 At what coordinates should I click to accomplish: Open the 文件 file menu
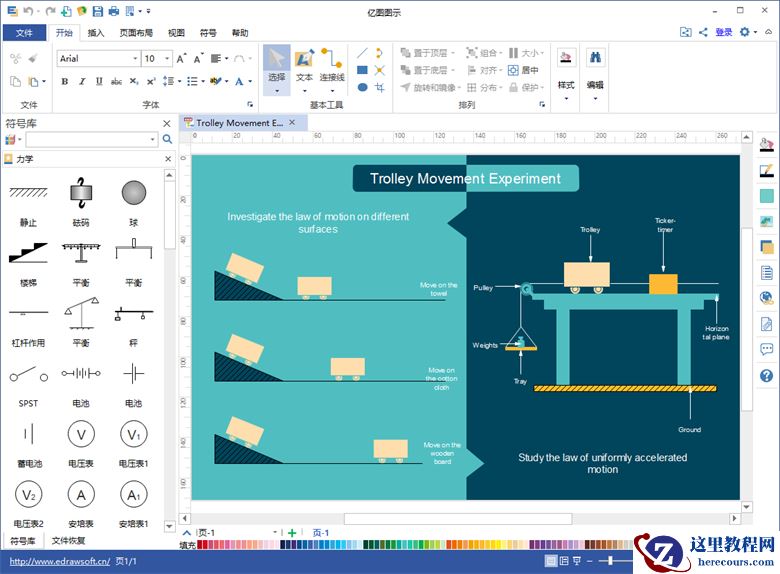click(24, 33)
